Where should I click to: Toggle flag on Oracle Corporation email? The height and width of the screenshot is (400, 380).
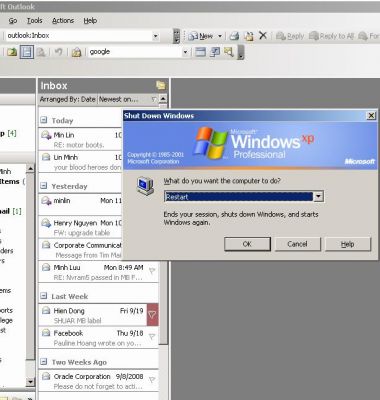[x=152, y=380]
